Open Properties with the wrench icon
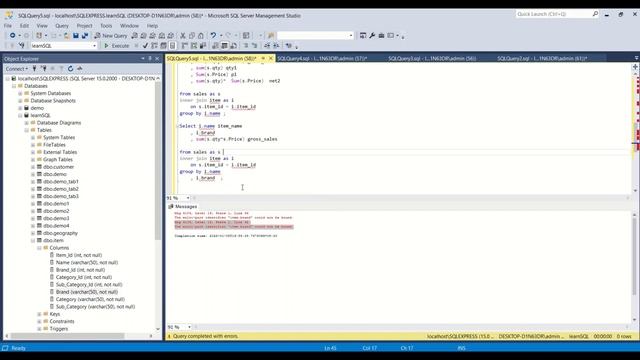The image size is (640, 360). click(372, 36)
